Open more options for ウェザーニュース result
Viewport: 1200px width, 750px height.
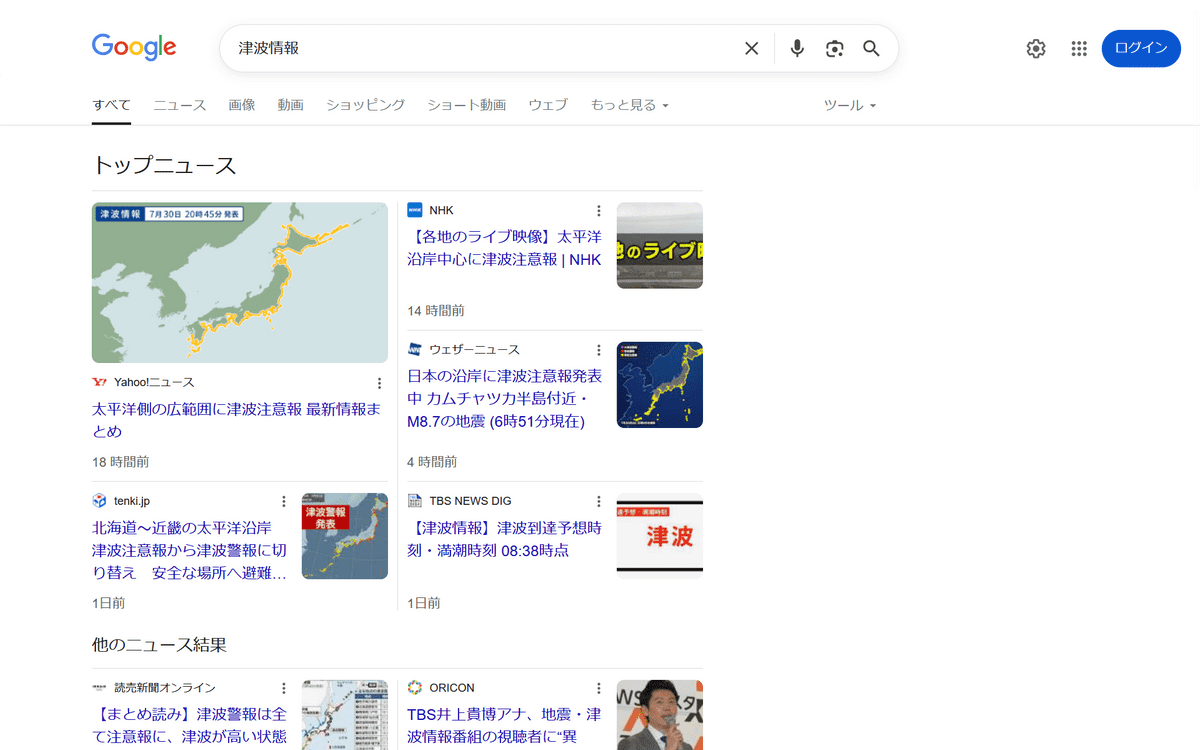(599, 350)
